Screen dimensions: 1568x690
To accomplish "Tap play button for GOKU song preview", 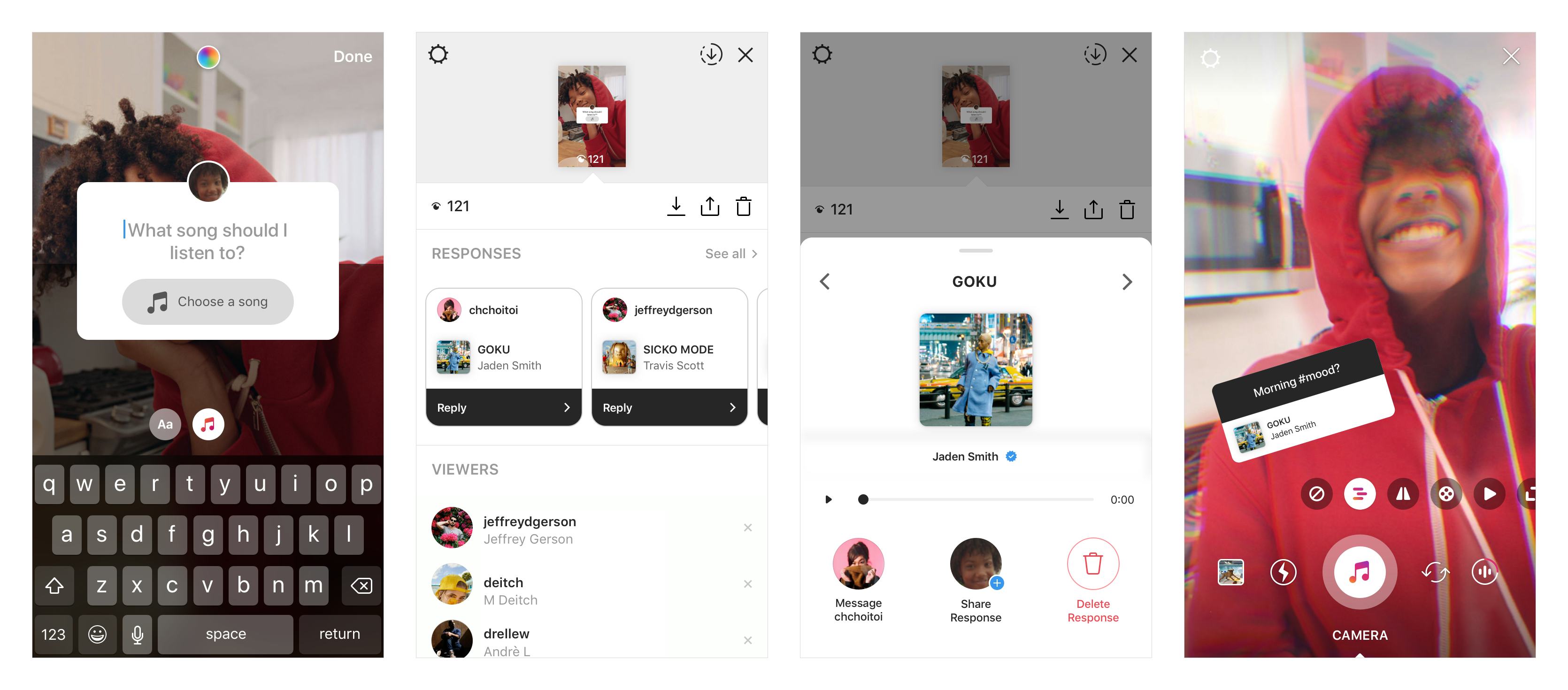I will (827, 498).
